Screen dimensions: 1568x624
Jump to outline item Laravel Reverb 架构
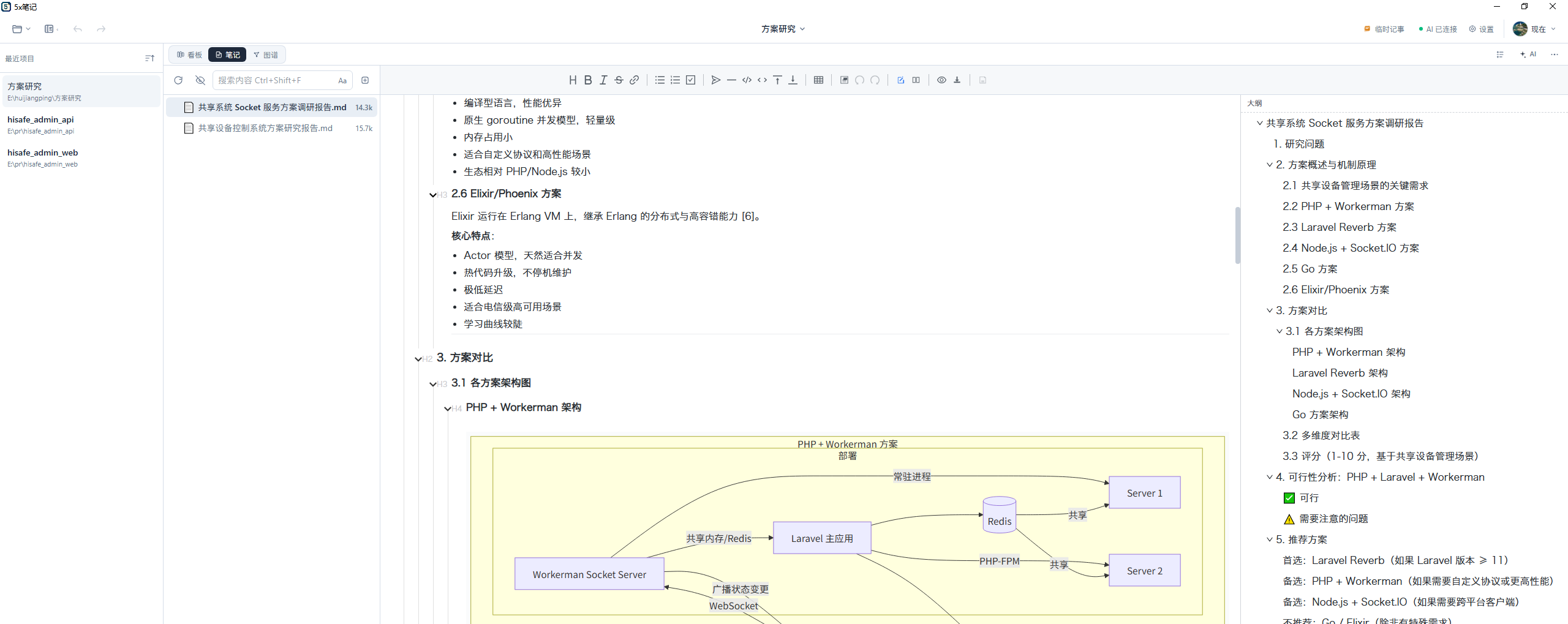[1340, 373]
